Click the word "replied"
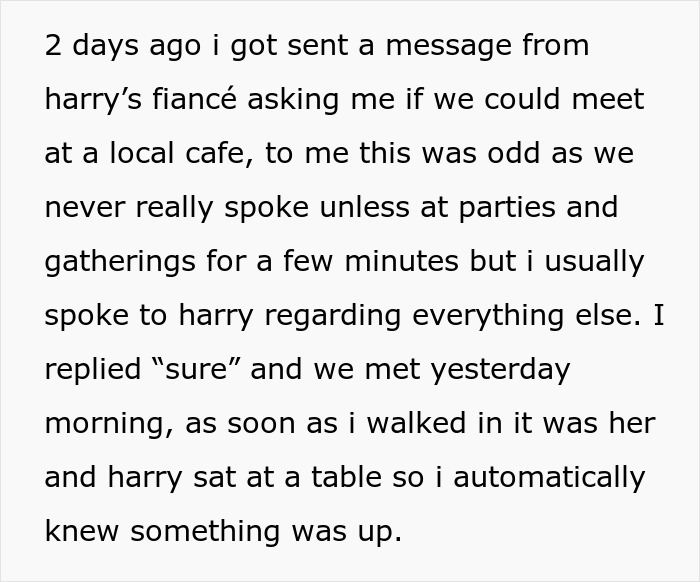 (x=92, y=369)
